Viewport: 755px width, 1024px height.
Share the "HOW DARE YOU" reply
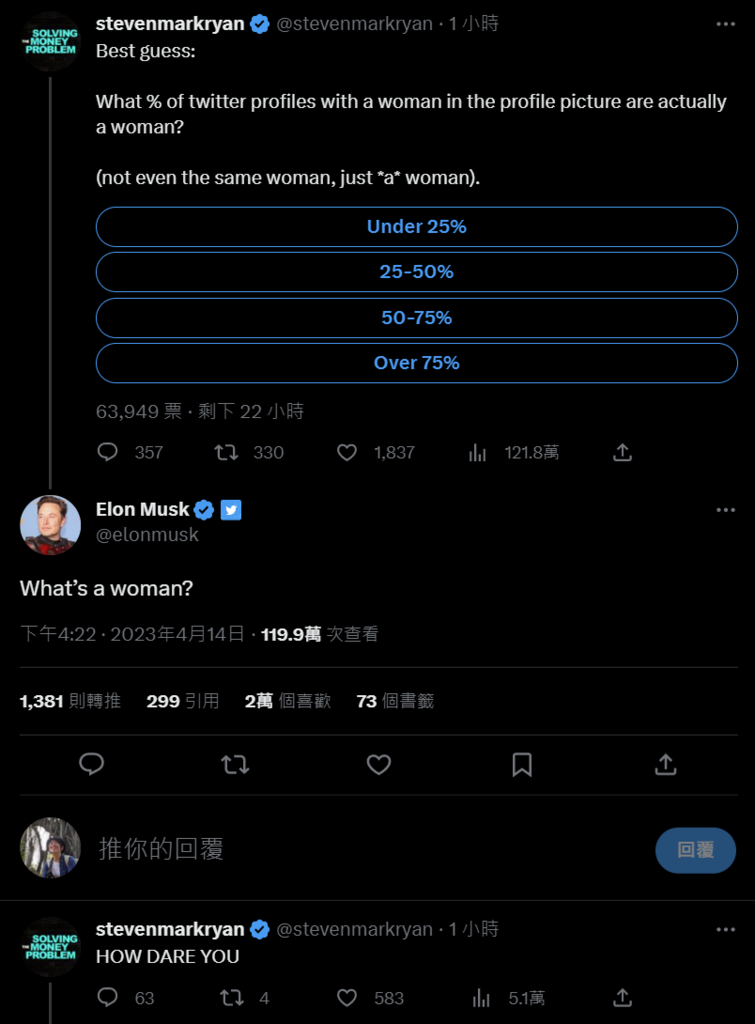622,997
